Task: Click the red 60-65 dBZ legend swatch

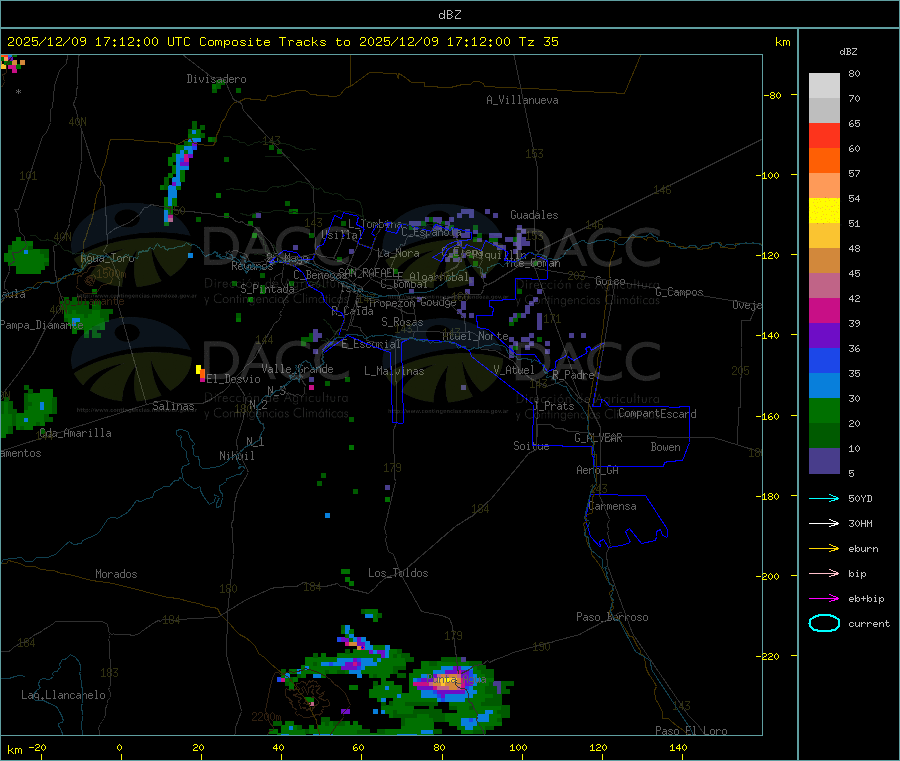Action: point(824,135)
